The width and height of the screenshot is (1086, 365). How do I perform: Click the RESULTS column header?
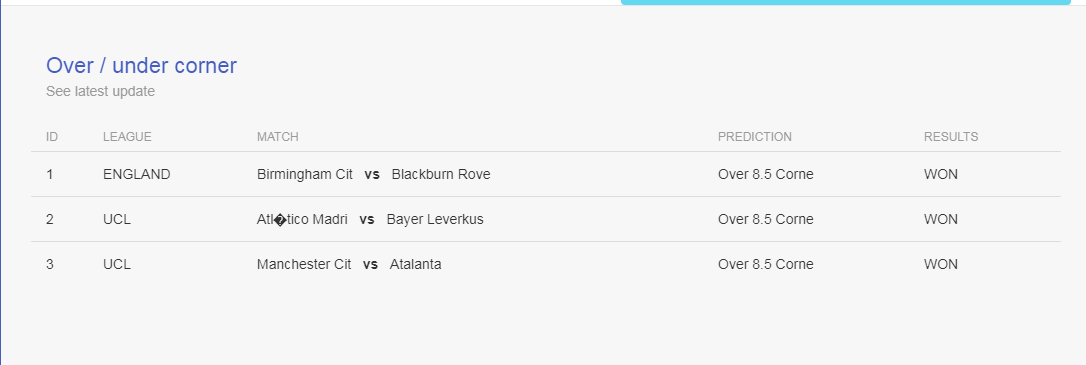(951, 136)
